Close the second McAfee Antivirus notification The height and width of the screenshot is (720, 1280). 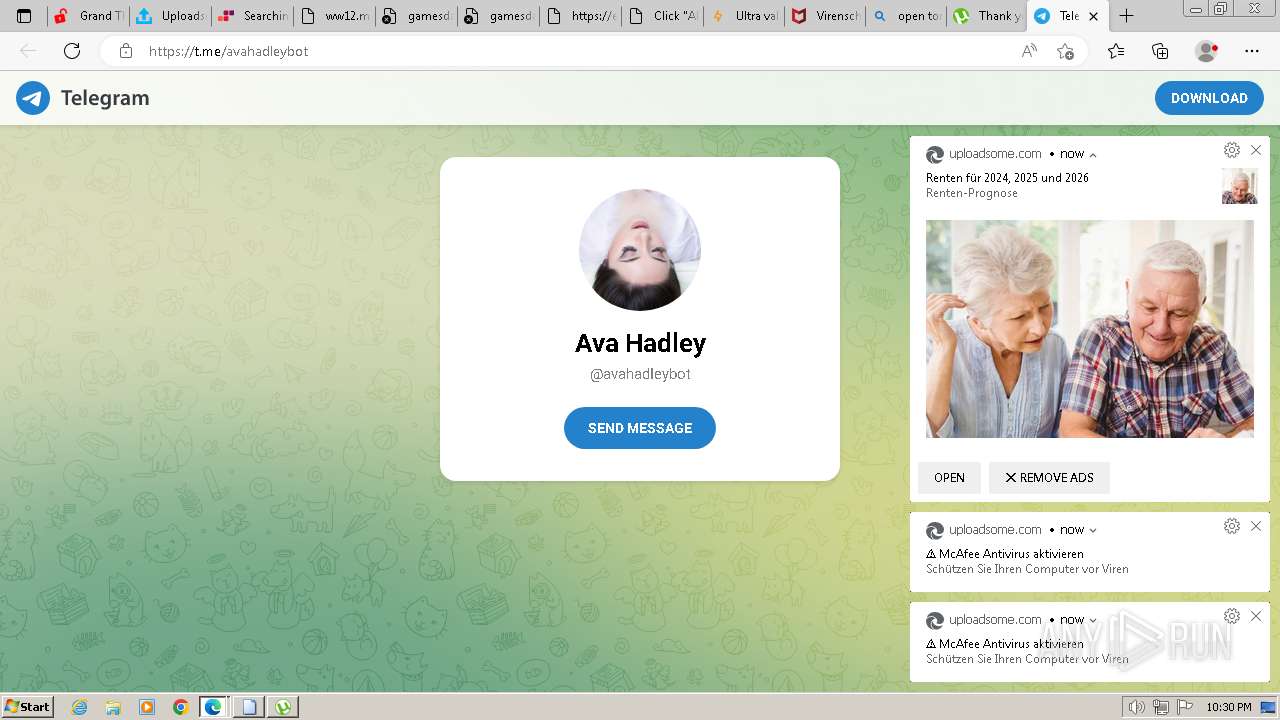click(x=1256, y=616)
